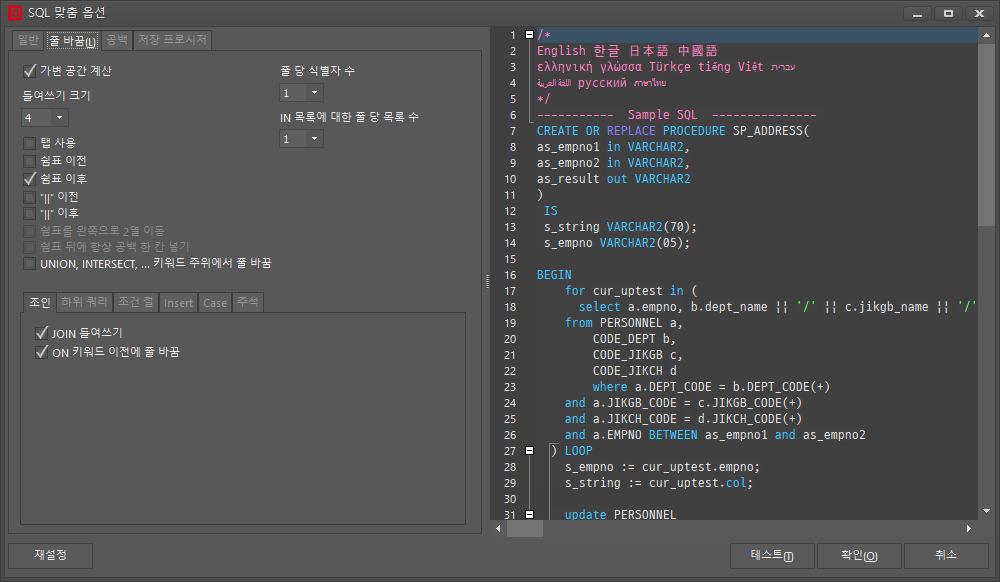This screenshot has height=582, width=1000.
Task: Collapse the comment block at line 1
Action: pos(529,33)
